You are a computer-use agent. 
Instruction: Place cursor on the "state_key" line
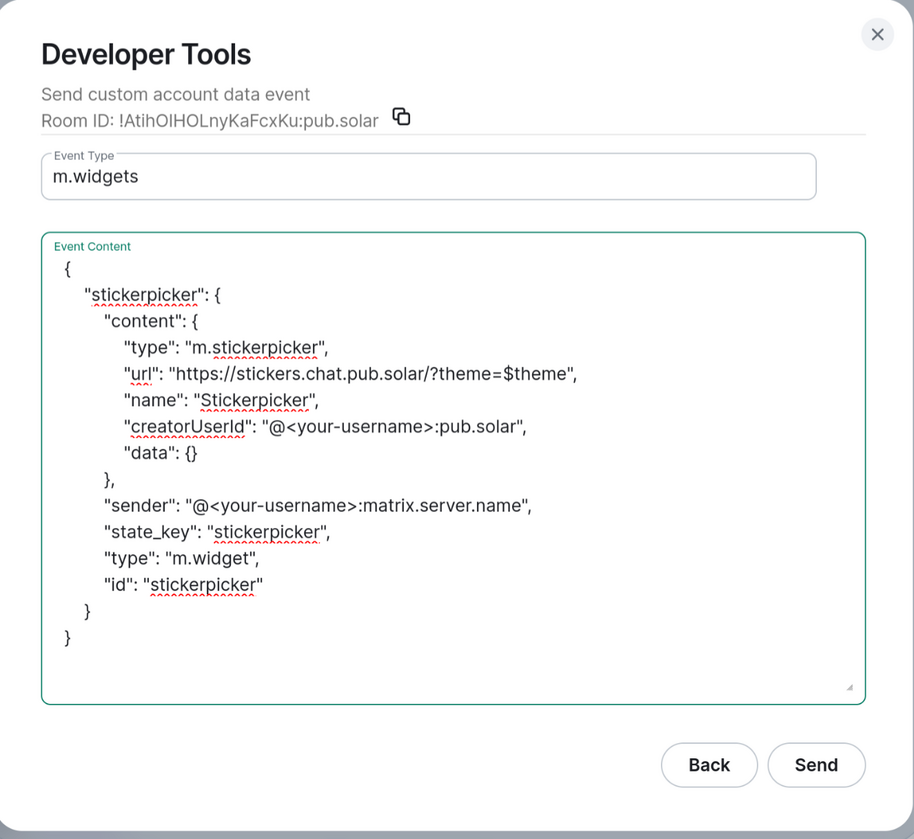(217, 532)
